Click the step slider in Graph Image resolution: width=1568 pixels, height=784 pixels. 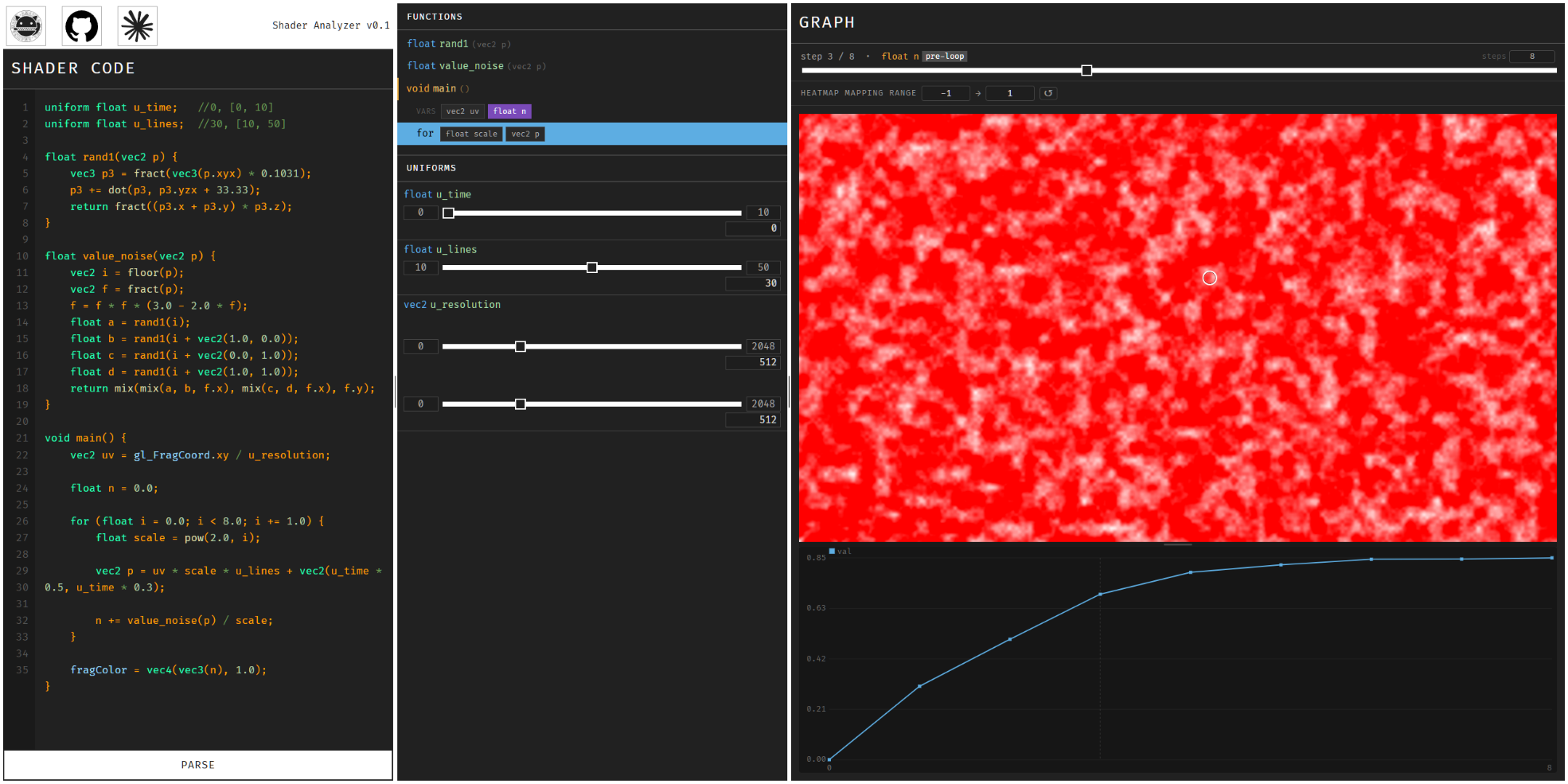[x=1179, y=71]
